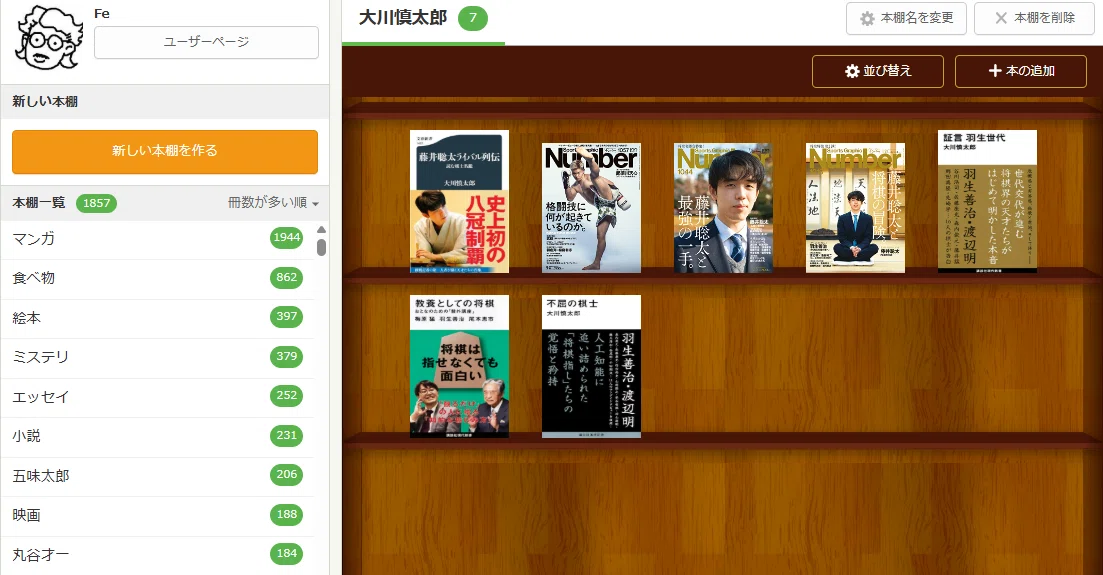Click the X icon in 本棚を削除
1103x575 pixels.
(1000, 18)
